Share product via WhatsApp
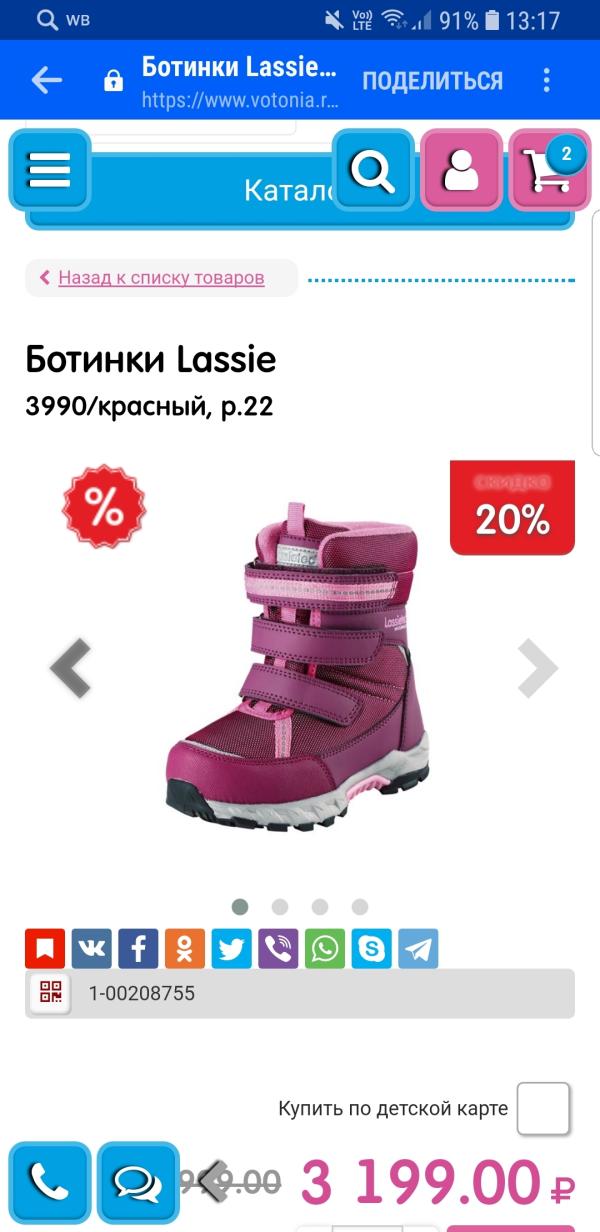Image resolution: width=600 pixels, height=1232 pixels. 325,948
